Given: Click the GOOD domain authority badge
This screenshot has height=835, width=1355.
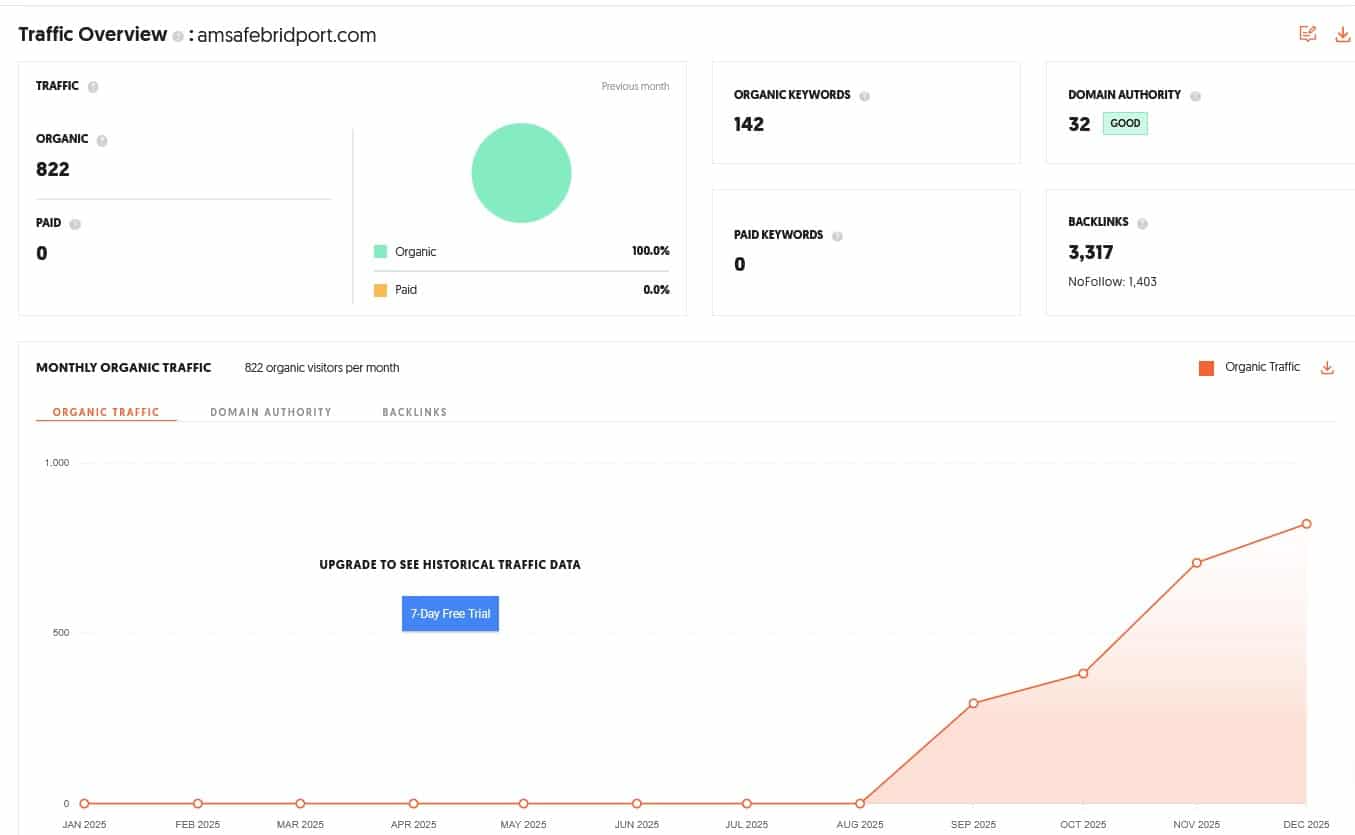Looking at the screenshot, I should click(x=1125, y=124).
